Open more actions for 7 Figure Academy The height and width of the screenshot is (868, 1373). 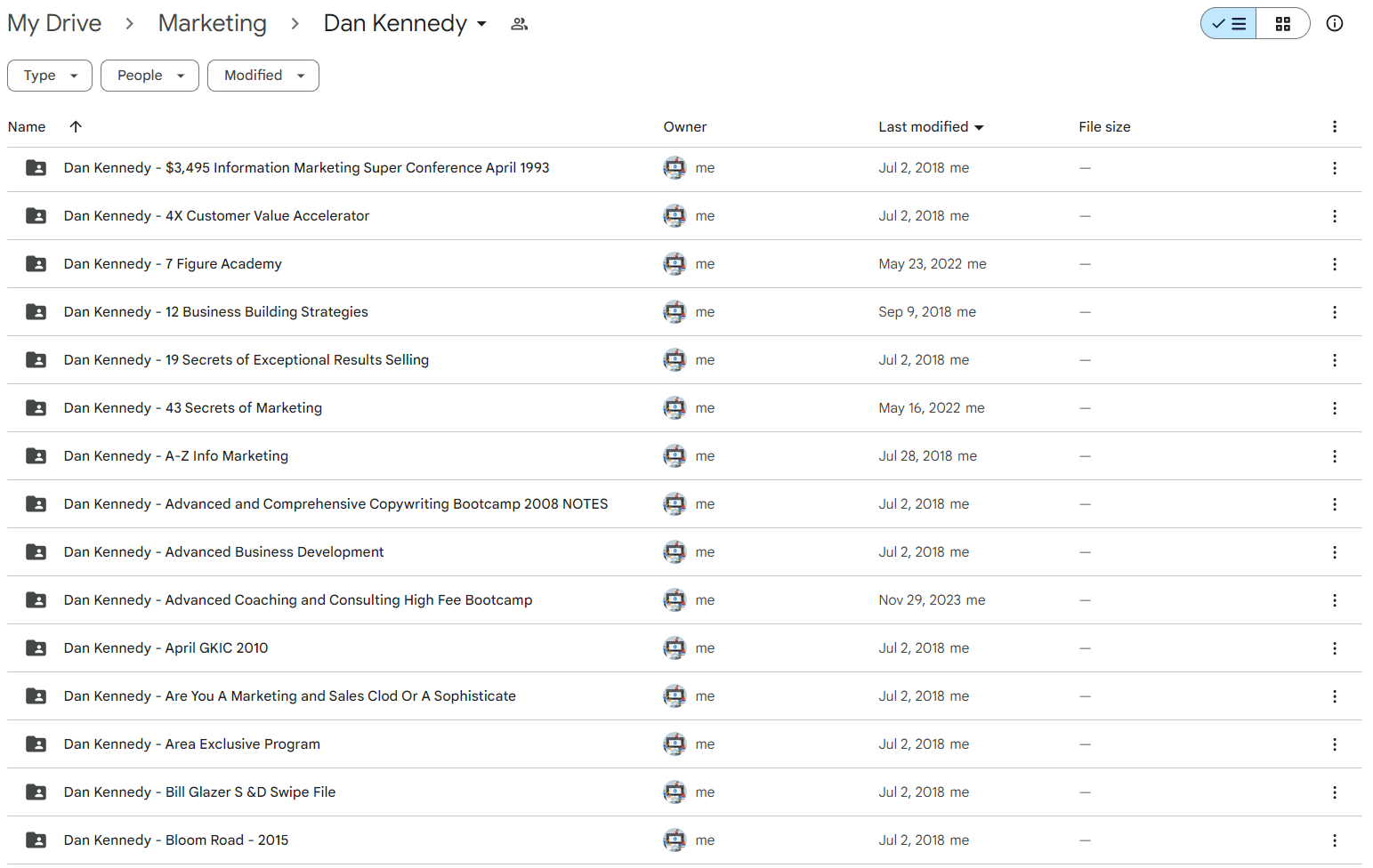(x=1334, y=264)
